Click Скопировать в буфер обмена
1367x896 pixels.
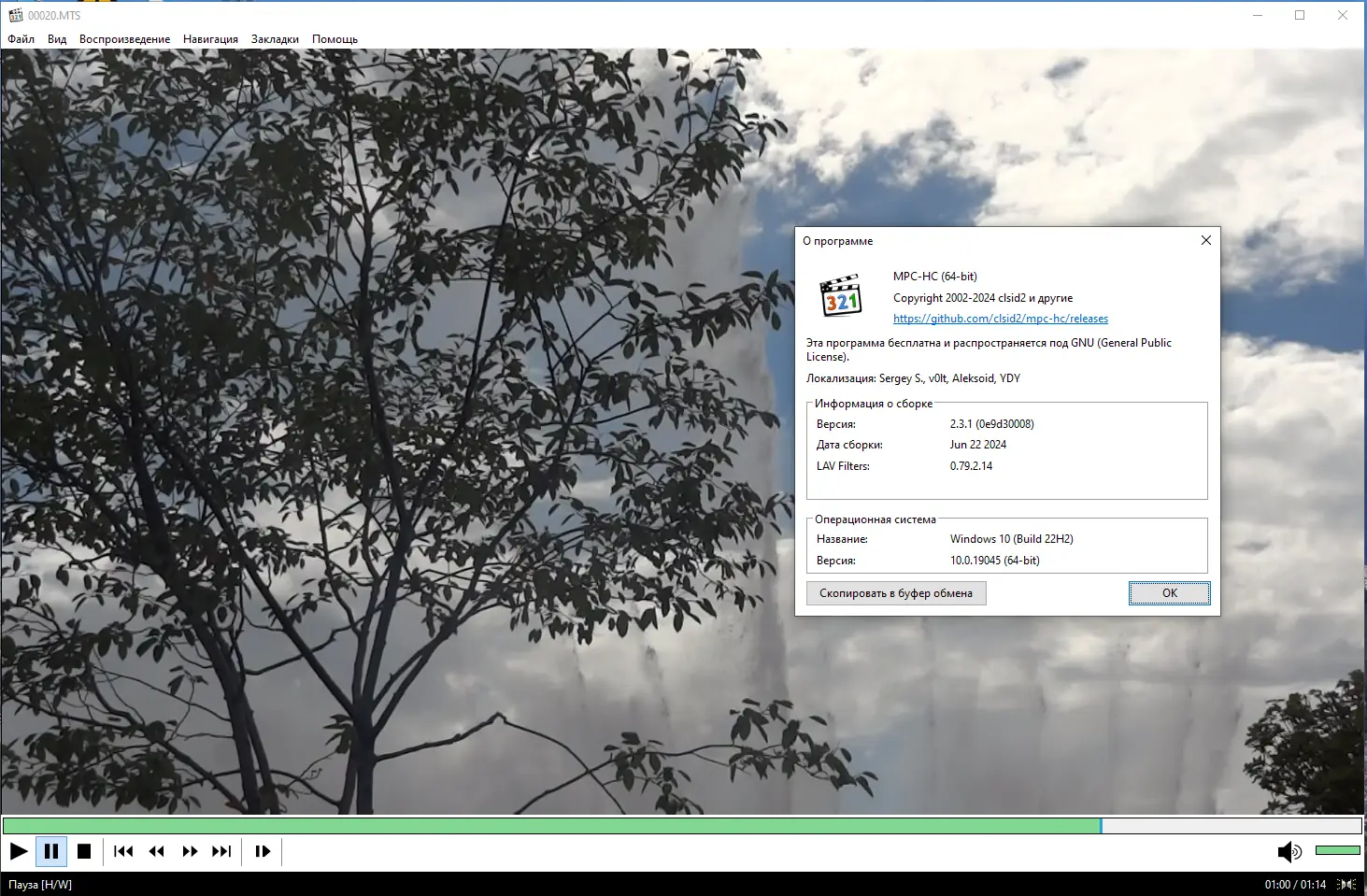(895, 592)
